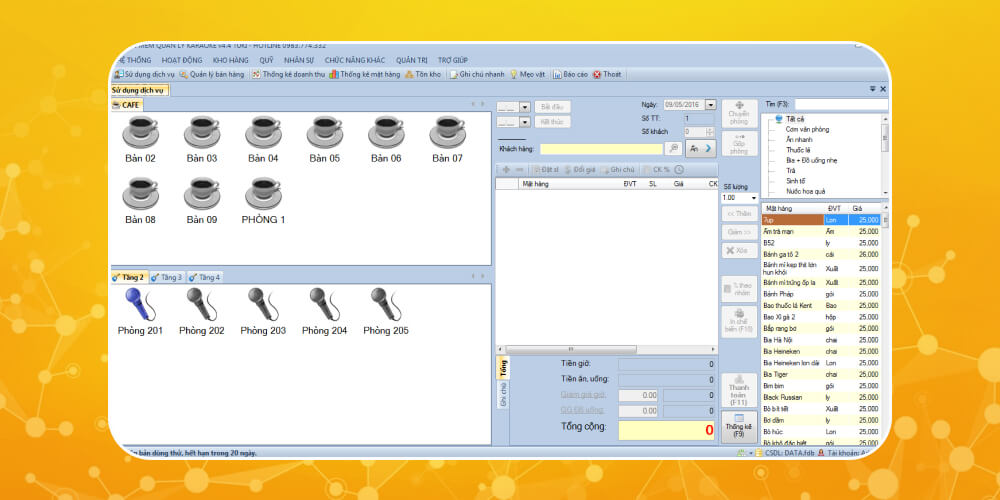Expand the Số lượng quantity dropdown

click(753, 198)
